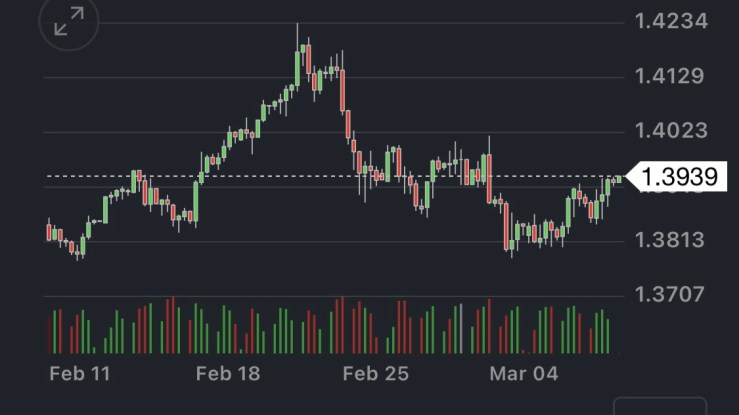The image size is (739, 415).
Task: Select the Feb 18 date label
Action: [227, 374]
